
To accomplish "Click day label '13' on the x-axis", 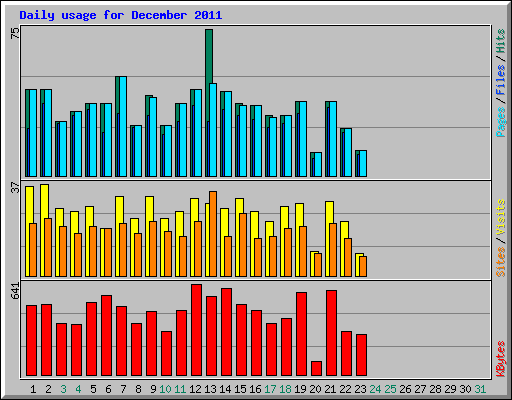I will (210, 389).
